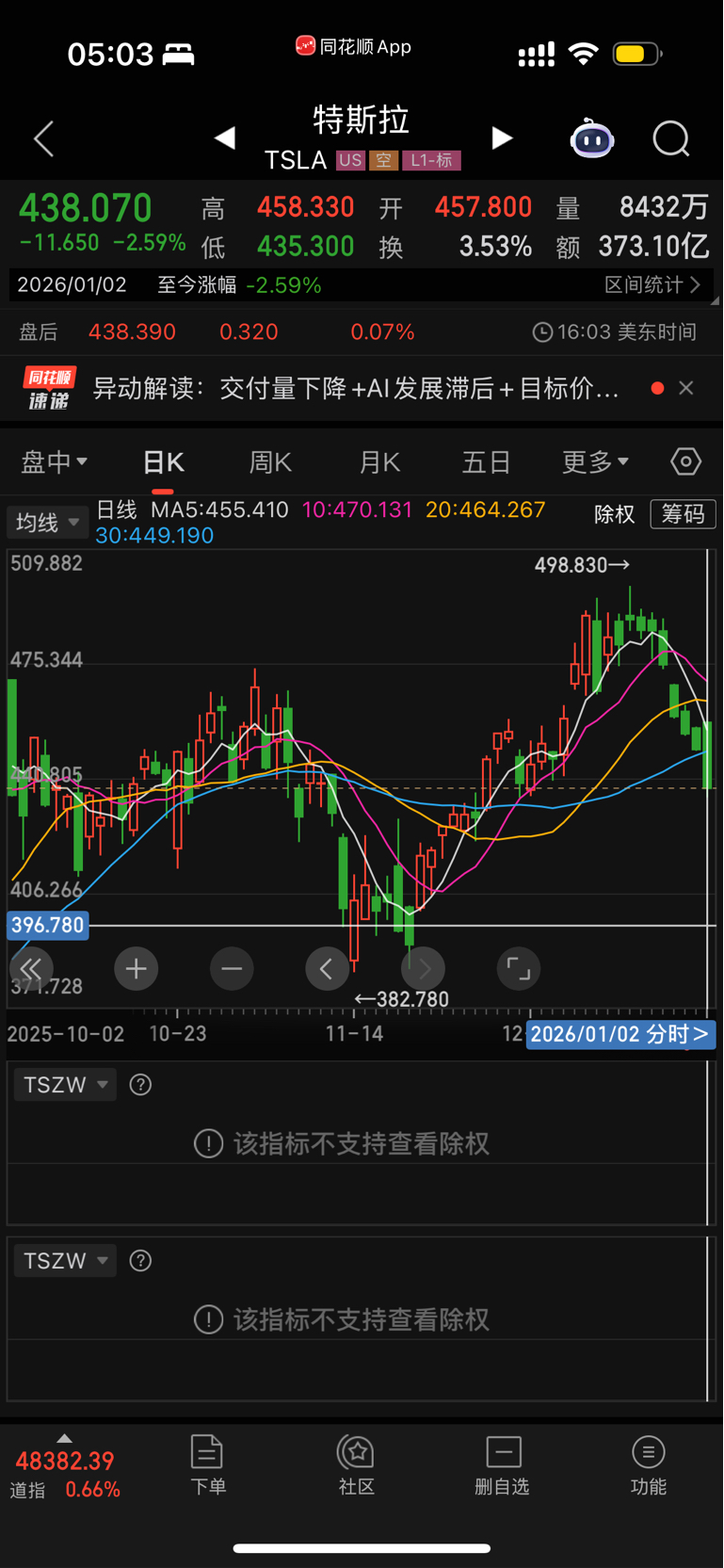Tap the turnover amount 373.10亿
The width and height of the screenshot is (724, 1568).
pyautogui.click(x=653, y=247)
